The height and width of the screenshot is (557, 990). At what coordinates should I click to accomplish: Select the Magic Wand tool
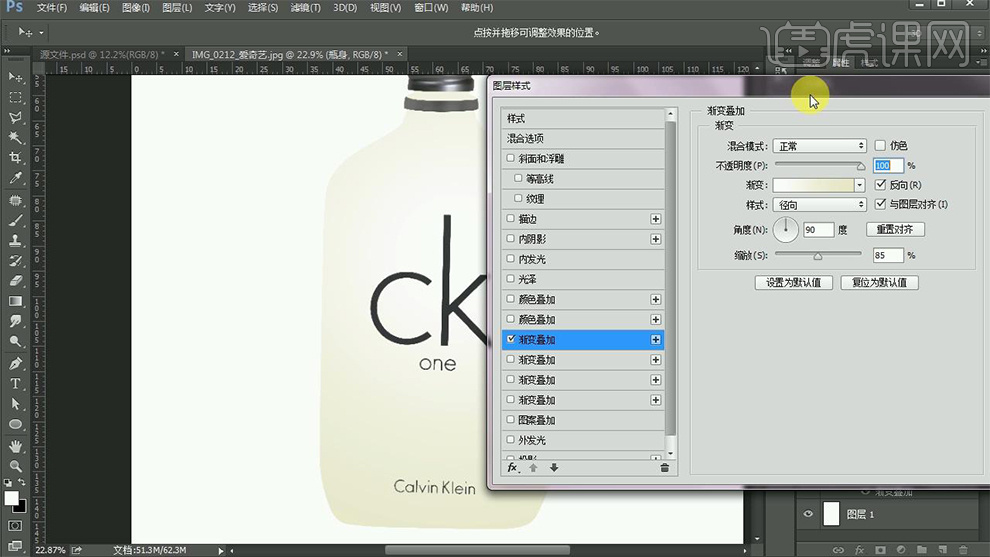point(16,138)
